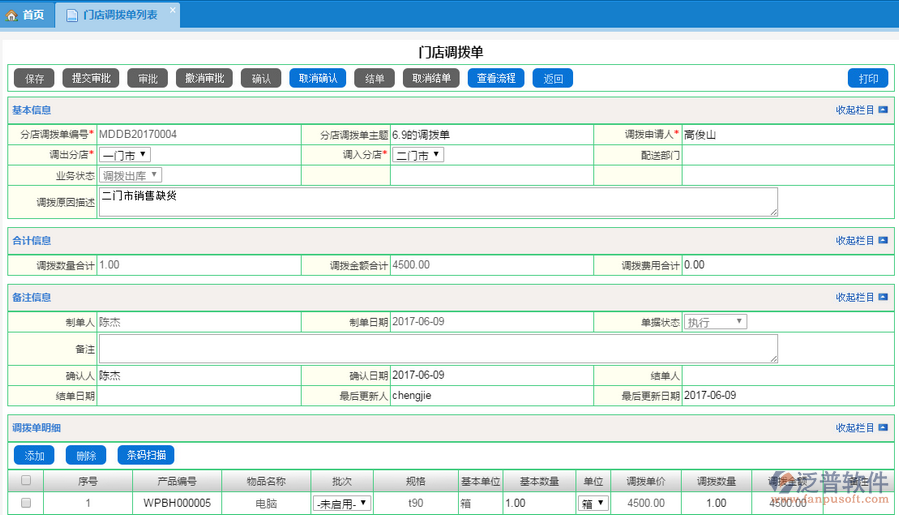Tick the checkbox for row 1 电脑
899x515 pixels.
tap(26, 503)
